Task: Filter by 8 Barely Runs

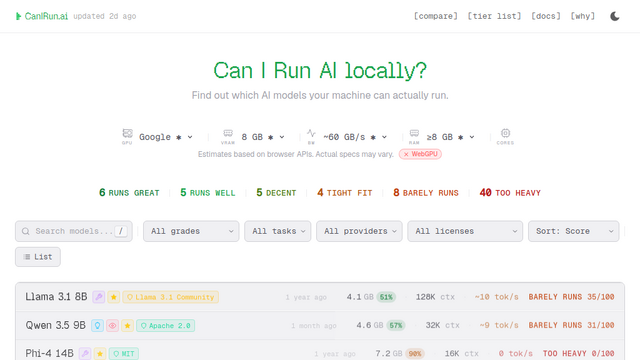Action: (426, 193)
